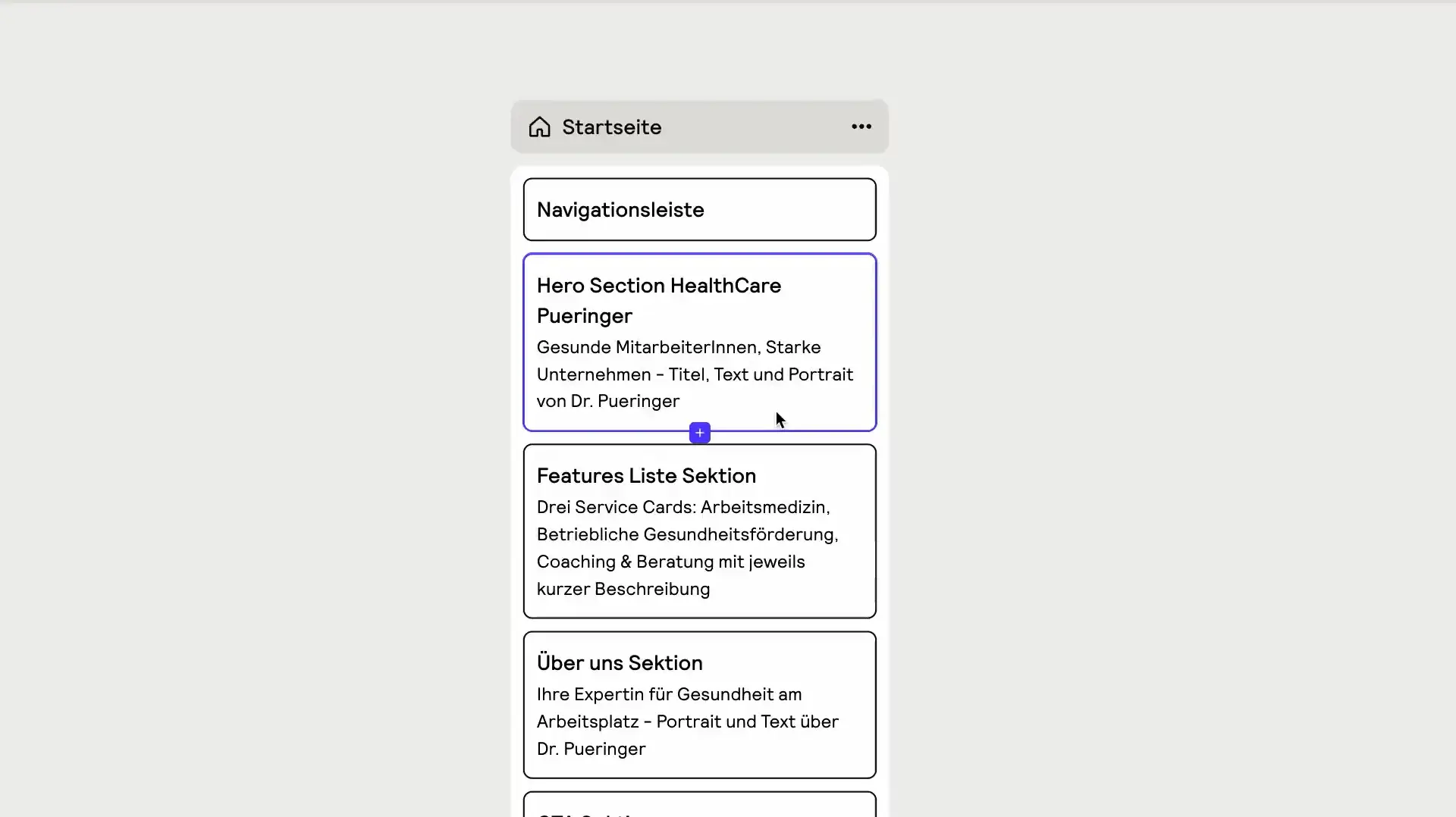
Task: Click the Features Liste Sektion heading
Action: (646, 475)
